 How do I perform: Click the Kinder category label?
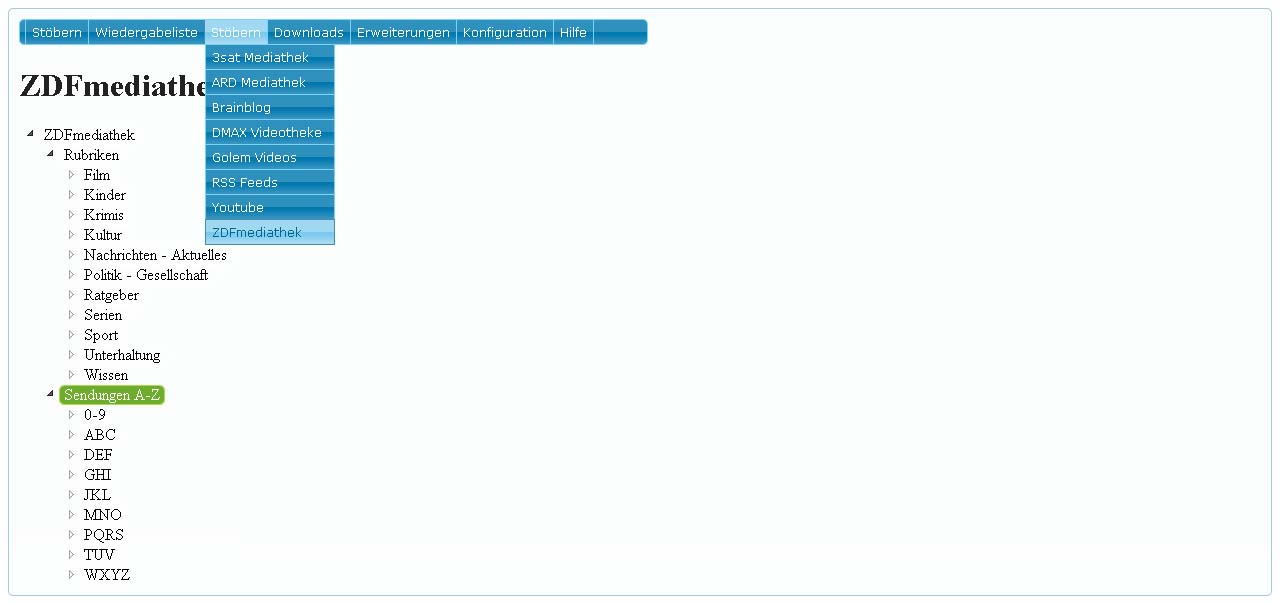pos(105,195)
